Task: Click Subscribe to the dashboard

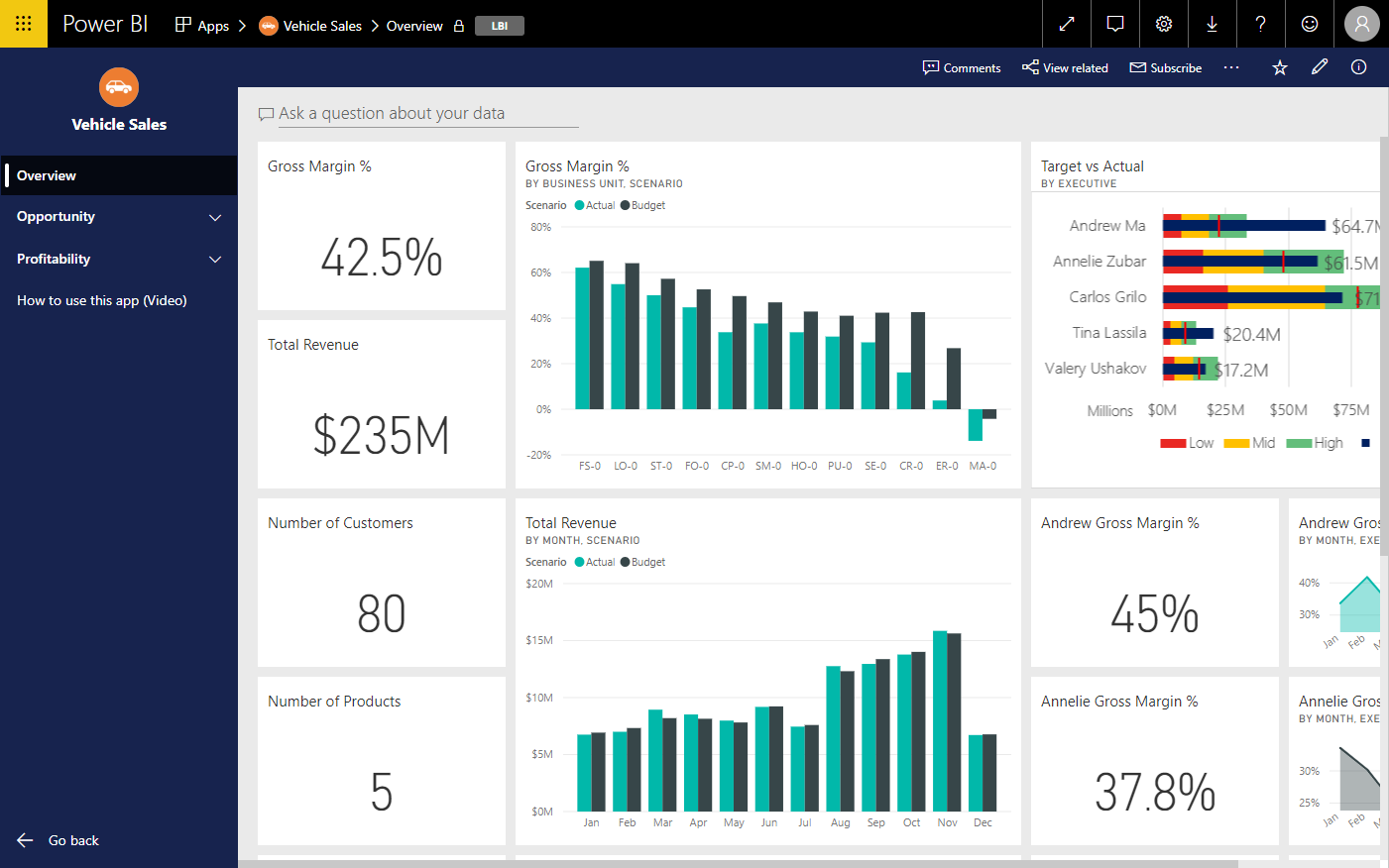Action: 1166,67
